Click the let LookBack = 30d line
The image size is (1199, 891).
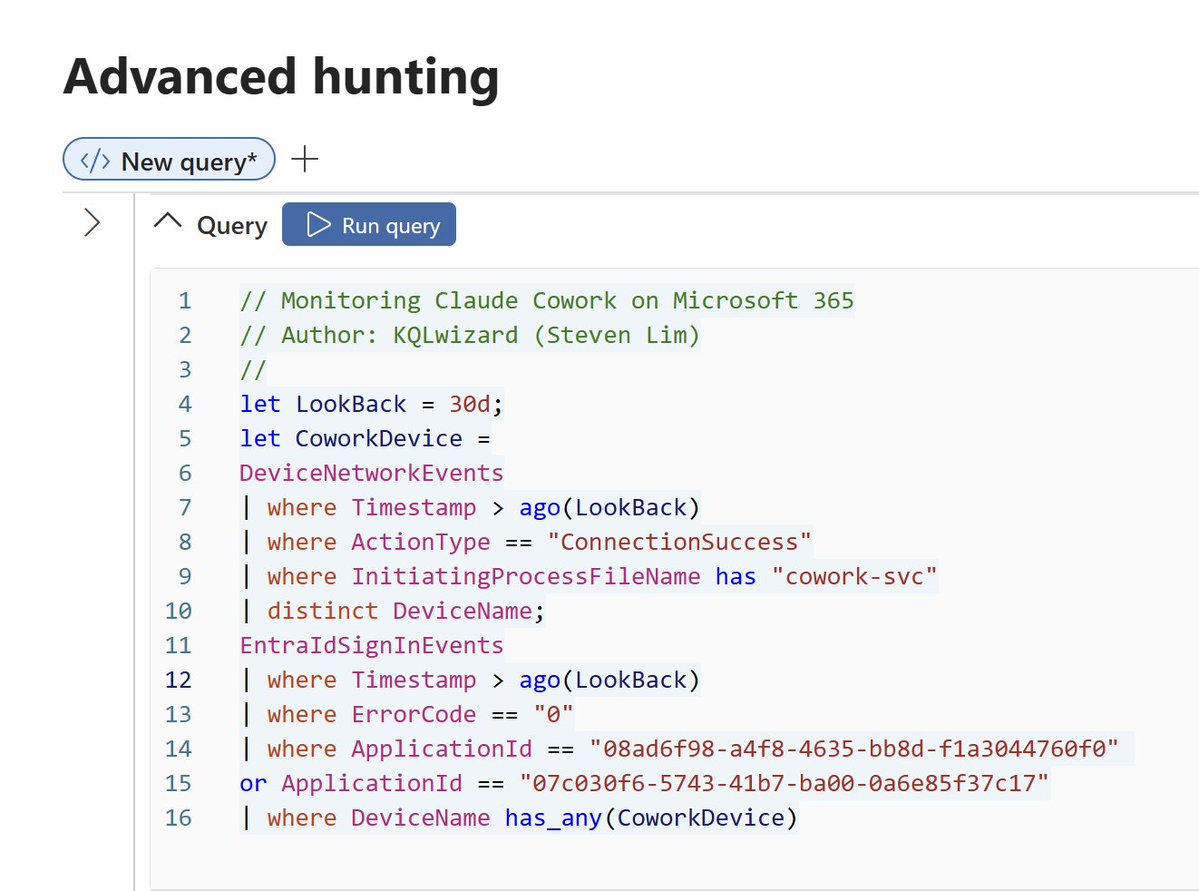[371, 404]
